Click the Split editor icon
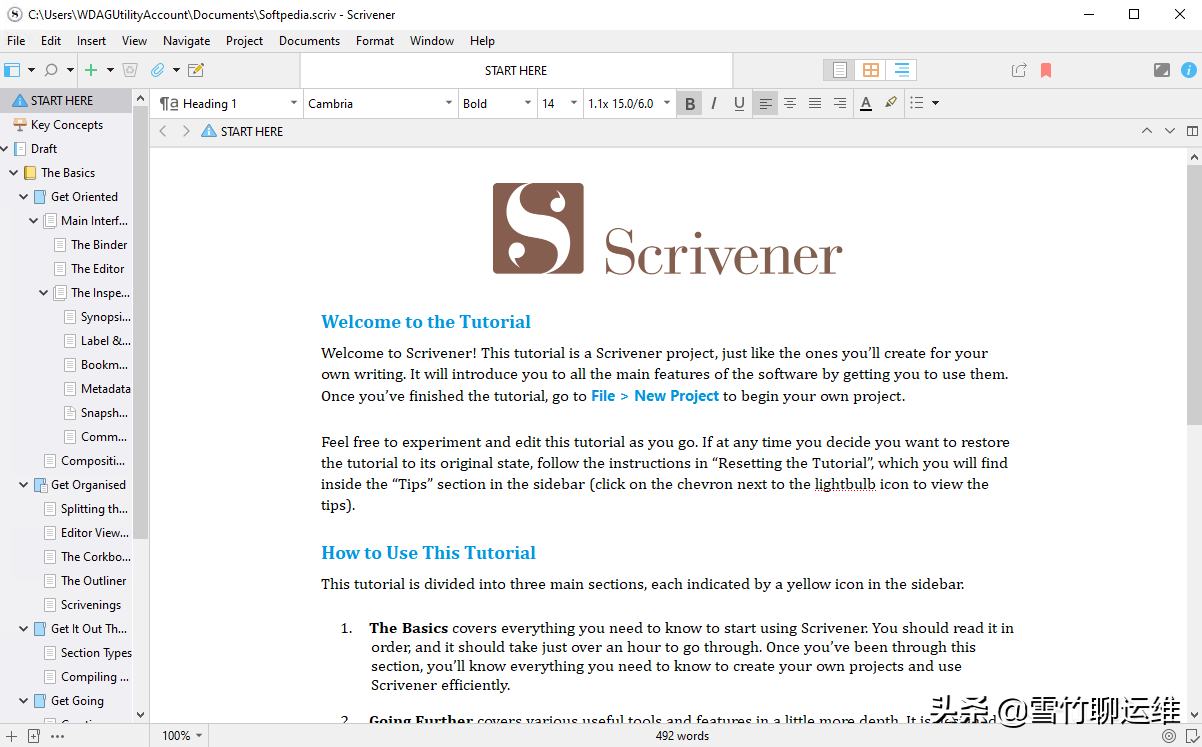Screen dimensions: 1202x747 click(x=1192, y=131)
